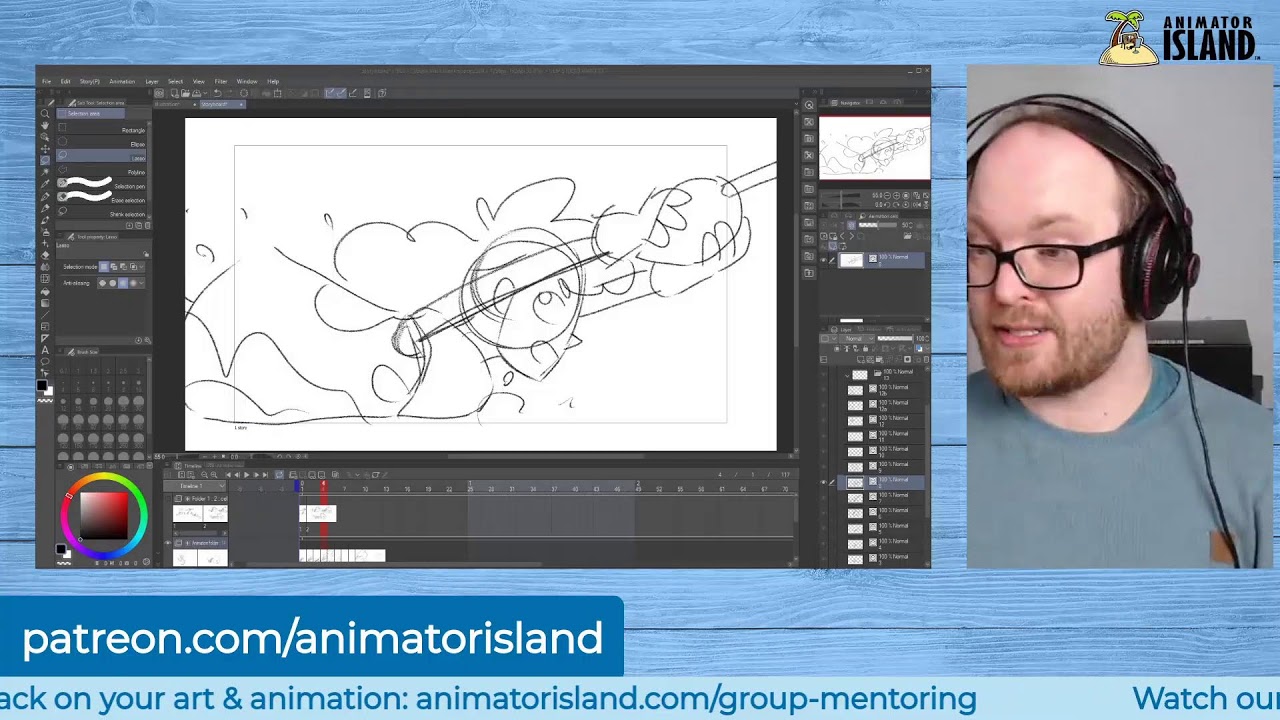Open the Timeline 1 dropdown

click(x=193, y=486)
